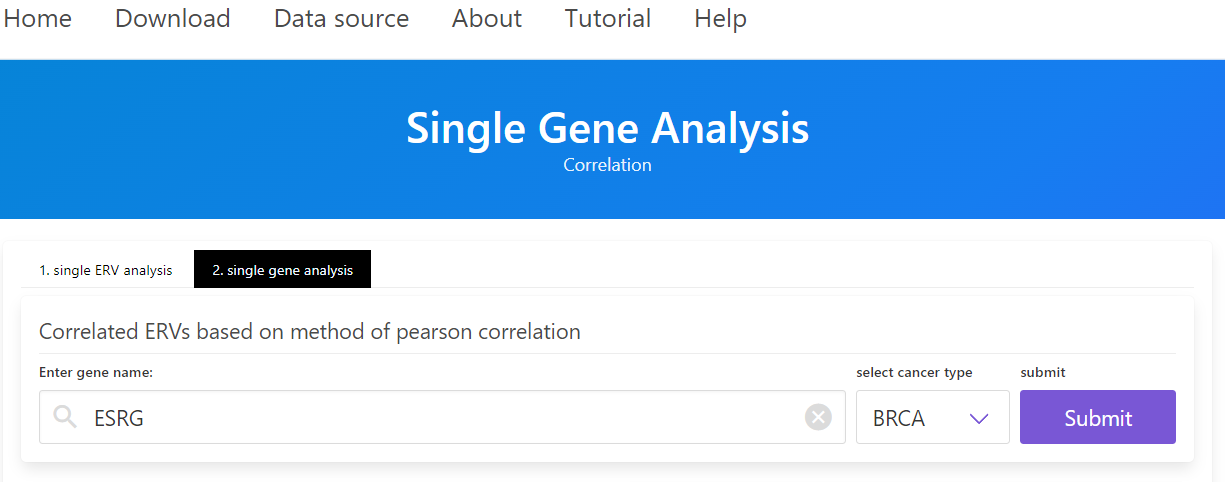Select the single gene analysis tab
1225x482 pixels.
click(x=282, y=270)
